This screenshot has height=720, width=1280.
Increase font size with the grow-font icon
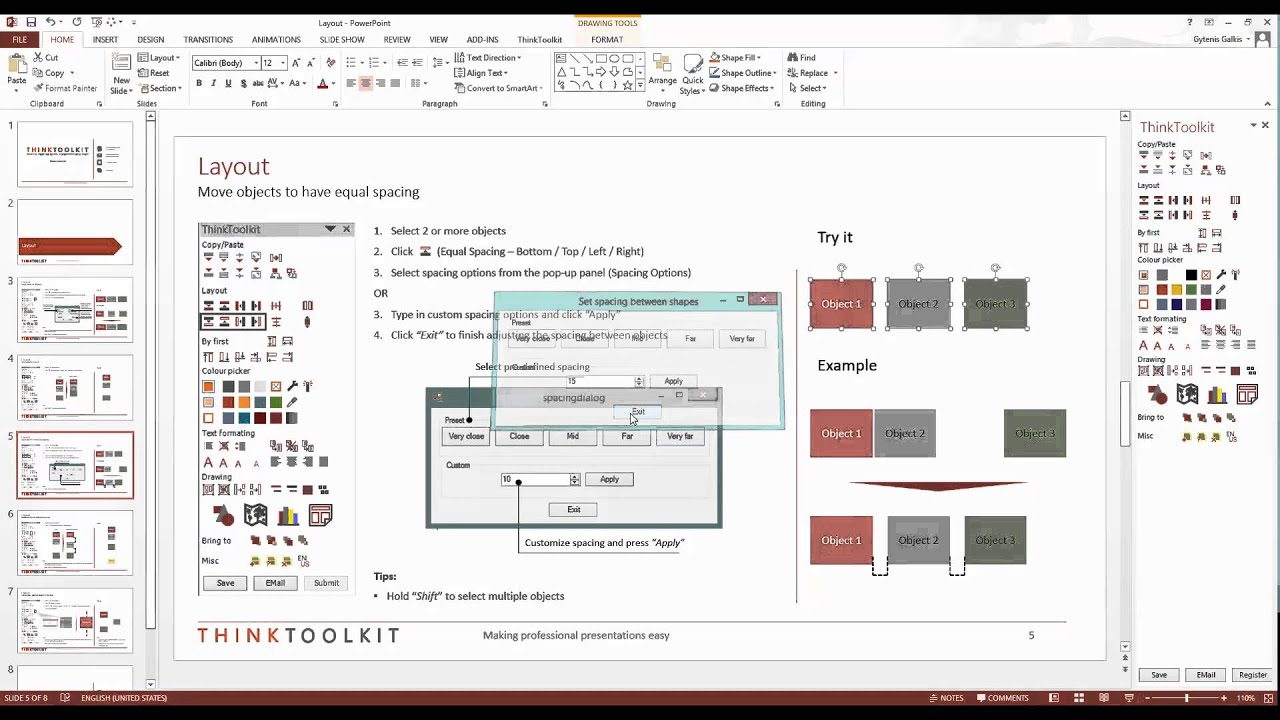tap(297, 63)
